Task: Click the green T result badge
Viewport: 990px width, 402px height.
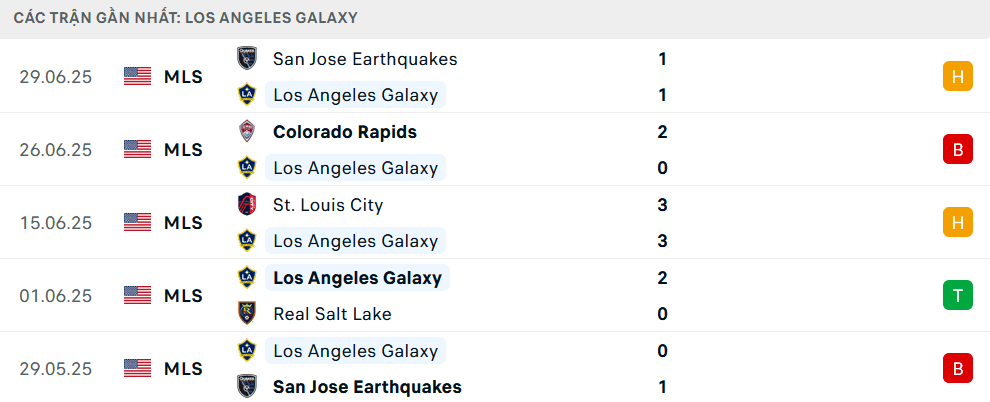Action: pyautogui.click(x=957, y=295)
